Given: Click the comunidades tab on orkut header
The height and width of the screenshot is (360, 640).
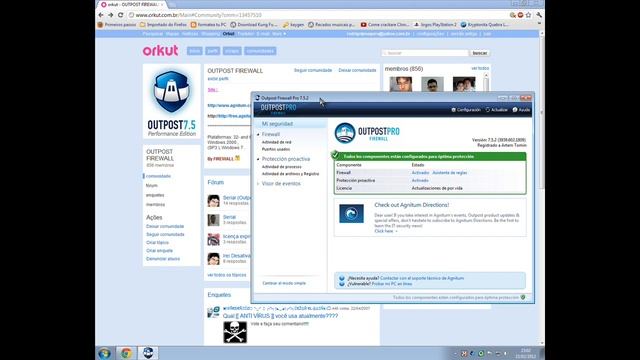Looking at the screenshot, I should (x=260, y=51).
